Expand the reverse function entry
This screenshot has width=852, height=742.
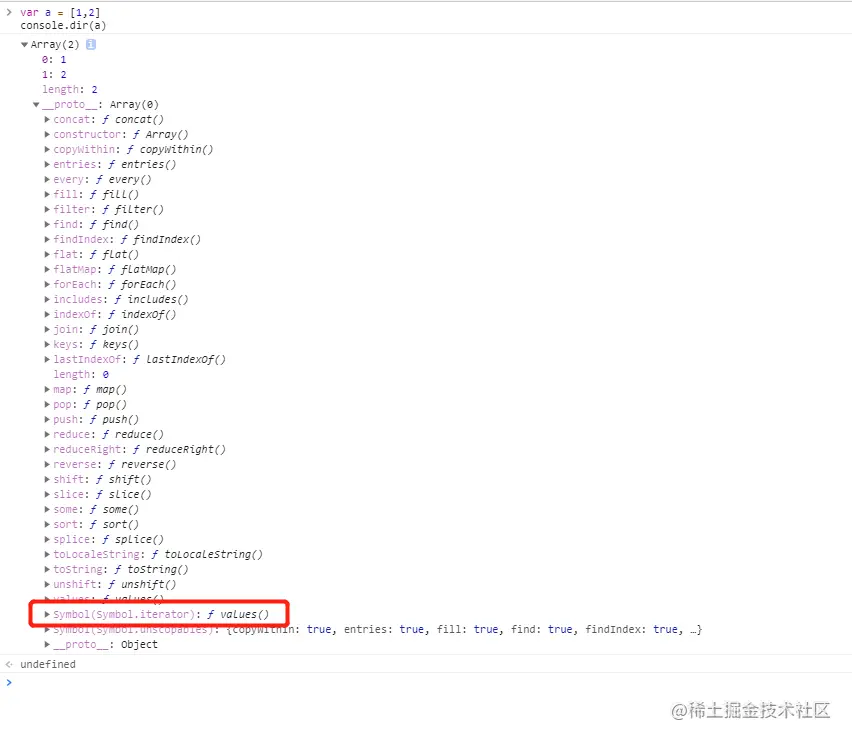coord(47,464)
